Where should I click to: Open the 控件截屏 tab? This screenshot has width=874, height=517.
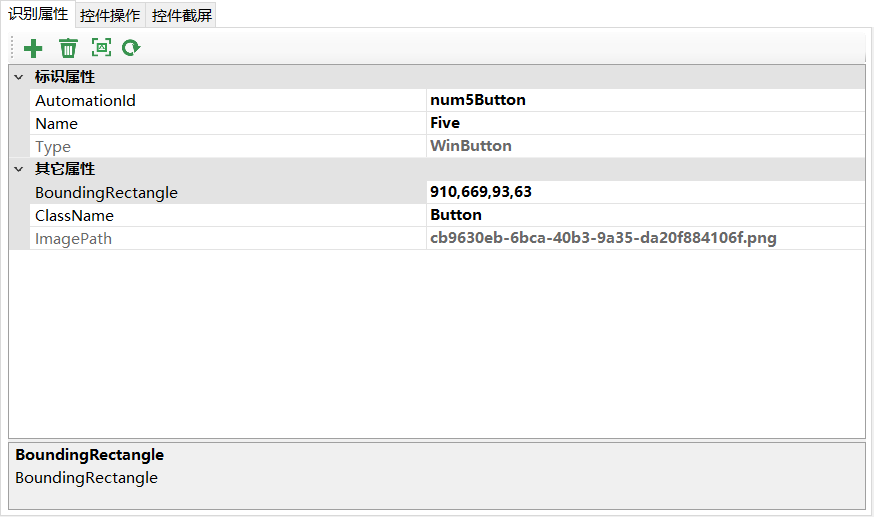(182, 15)
